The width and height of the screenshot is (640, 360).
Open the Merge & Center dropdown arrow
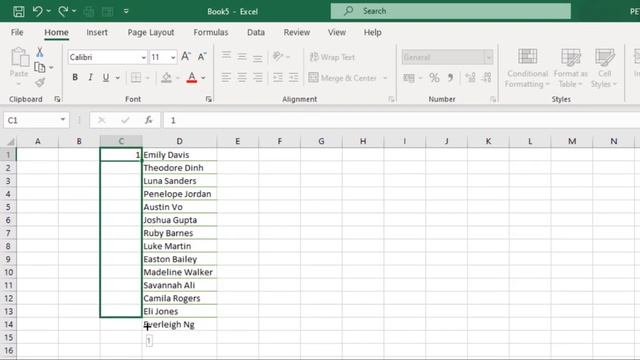pos(385,78)
